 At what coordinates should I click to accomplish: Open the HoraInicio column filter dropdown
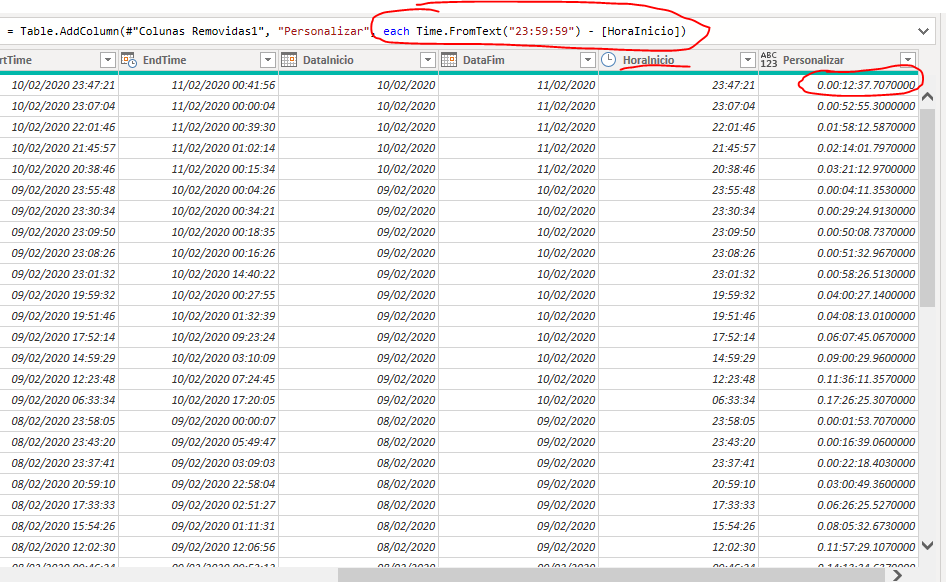point(747,60)
